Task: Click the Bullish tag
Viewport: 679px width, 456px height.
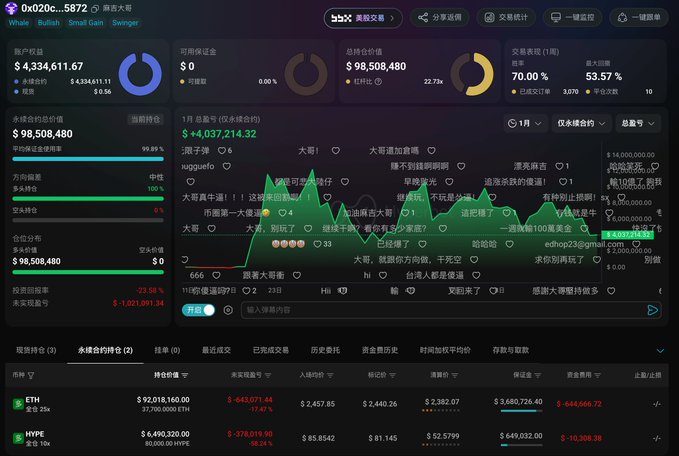Action: coord(48,23)
